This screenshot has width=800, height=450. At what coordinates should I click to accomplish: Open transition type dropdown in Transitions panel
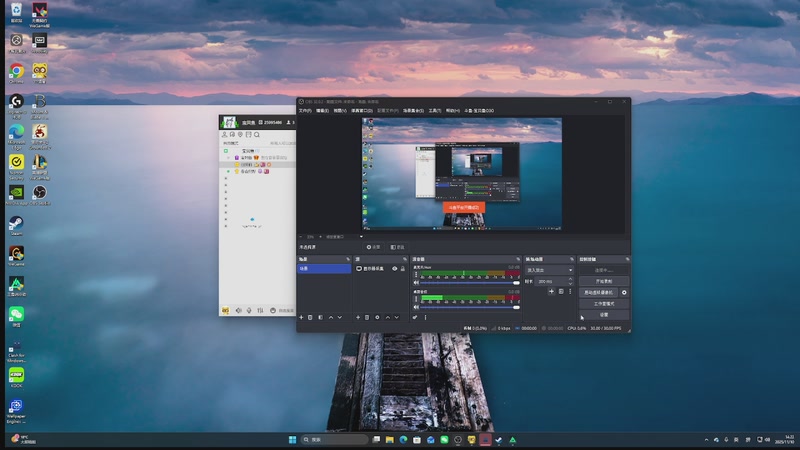tap(549, 270)
